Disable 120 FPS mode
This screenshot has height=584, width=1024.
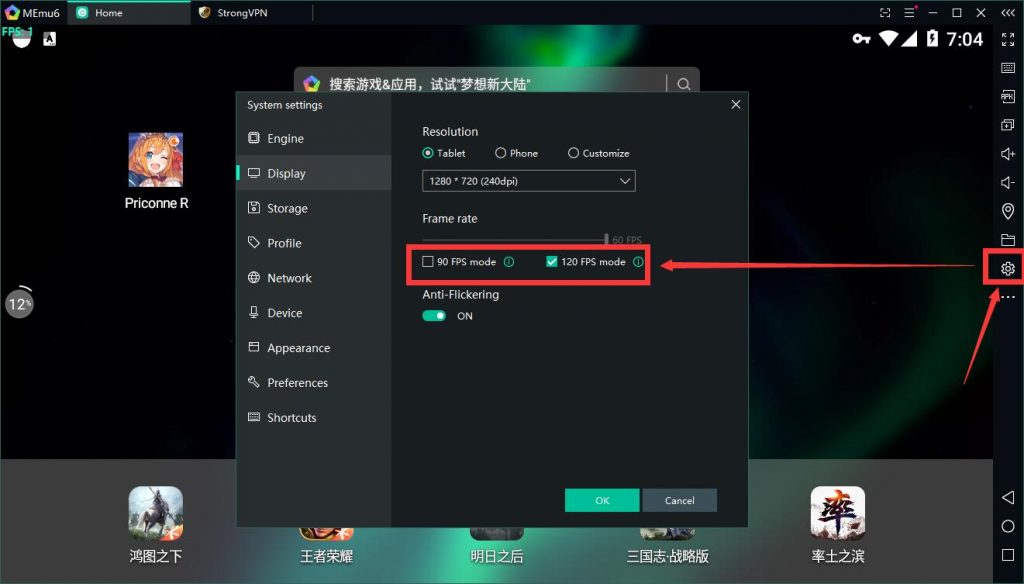tap(551, 261)
